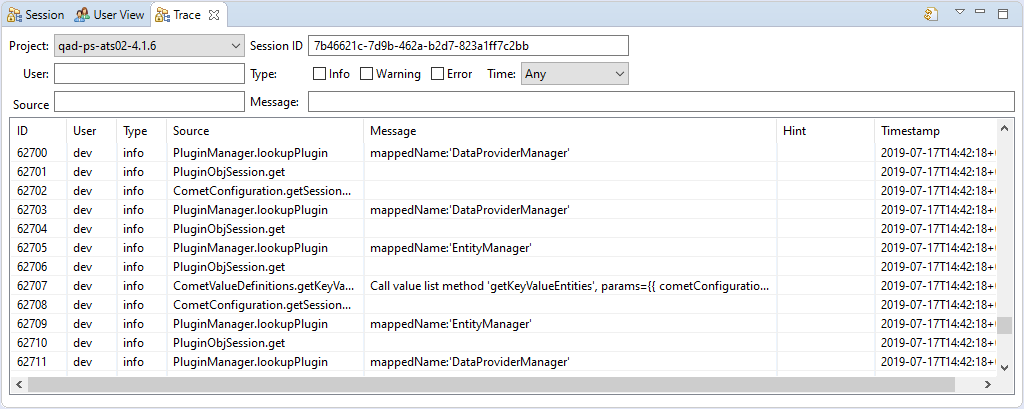This screenshot has width=1024, height=409.
Task: Open the view menu triangle icon
Action: coord(959,13)
